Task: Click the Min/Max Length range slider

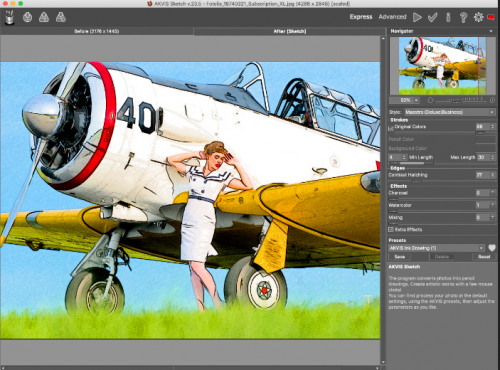Action: pyautogui.click(x=442, y=163)
